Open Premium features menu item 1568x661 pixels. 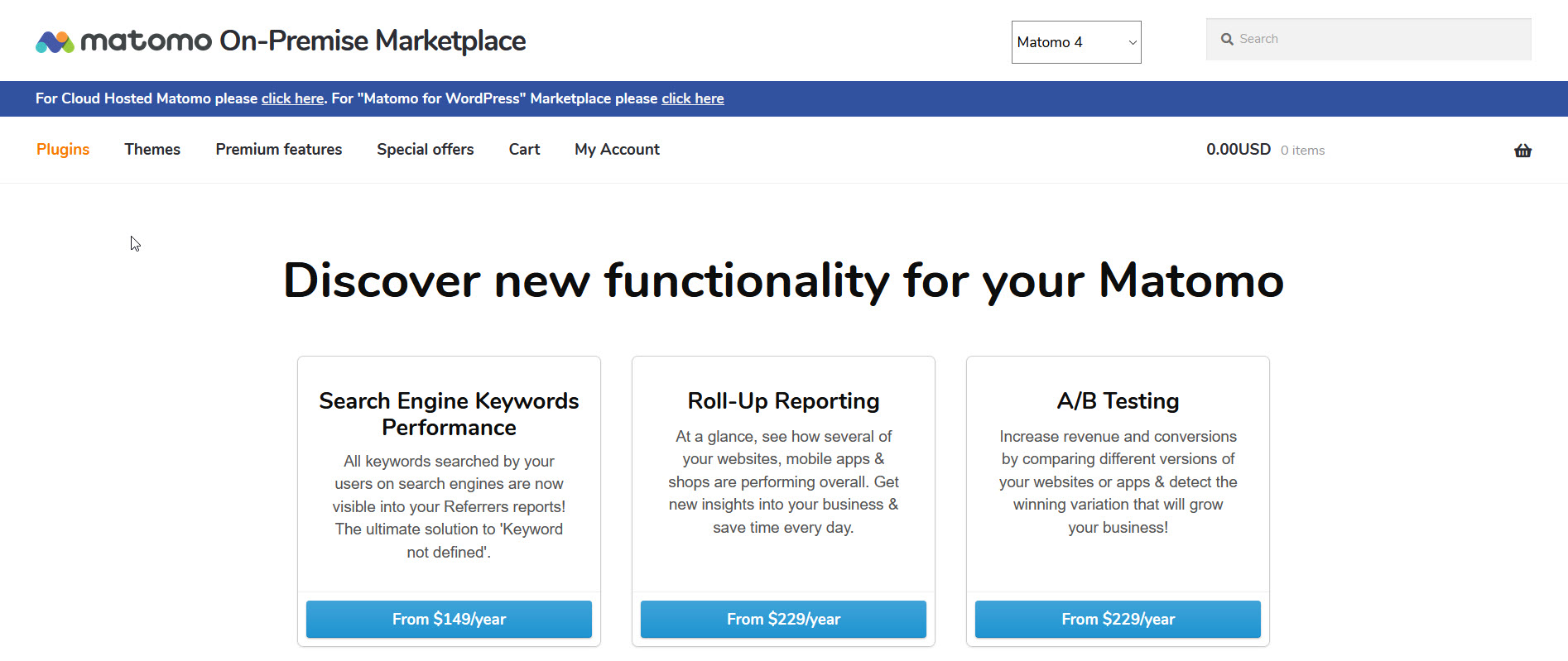[279, 150]
